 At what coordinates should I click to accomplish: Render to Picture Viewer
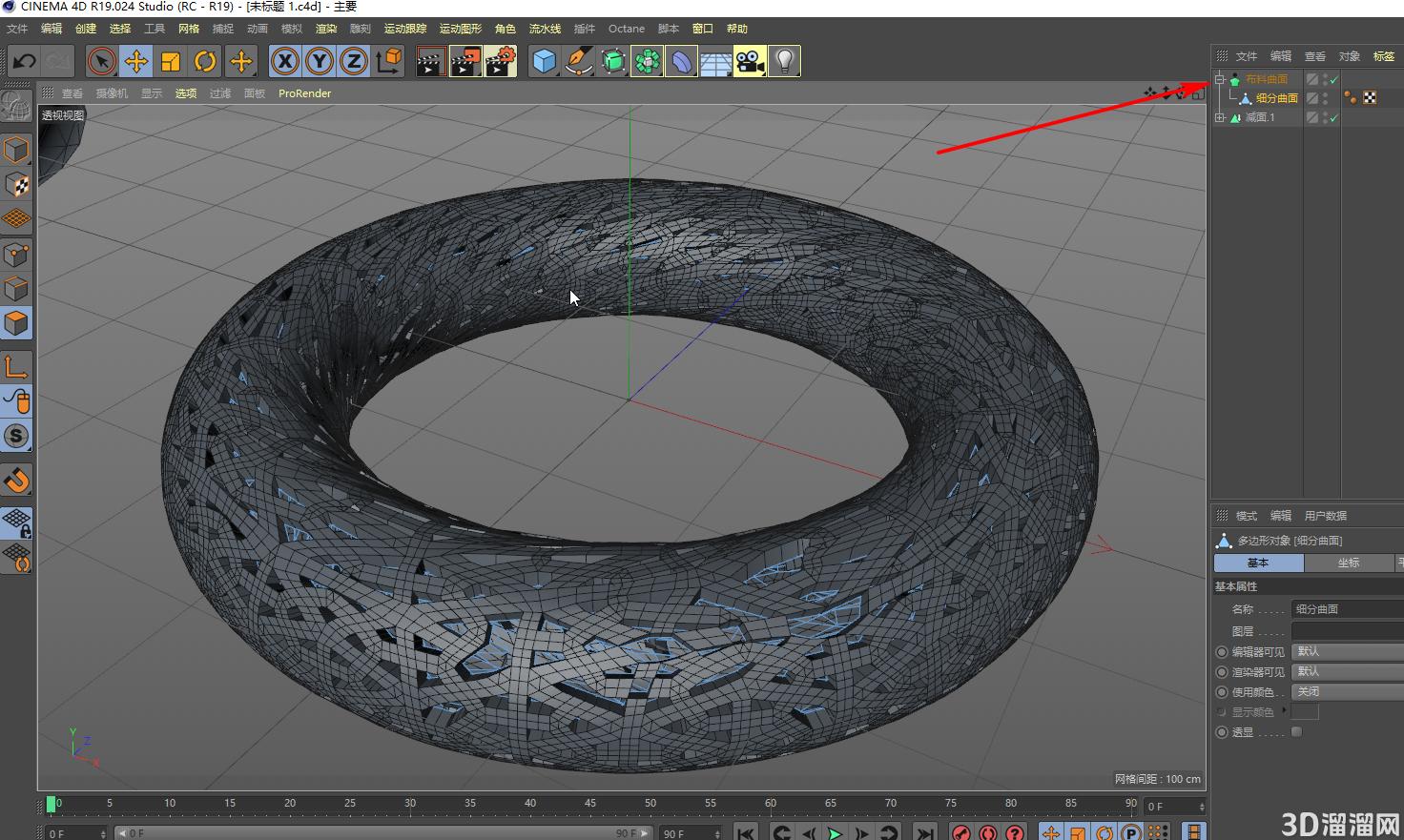tap(465, 62)
